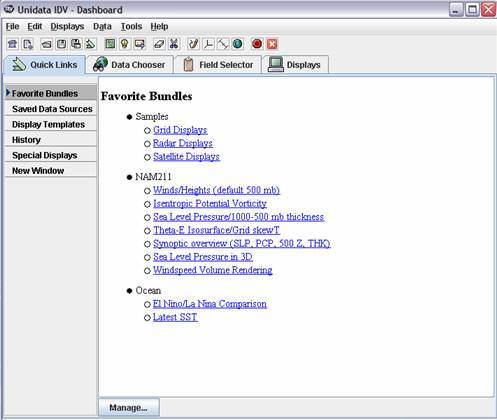Expand the History section in sidebar
Image resolution: width=497 pixels, height=420 pixels.
tap(51, 140)
